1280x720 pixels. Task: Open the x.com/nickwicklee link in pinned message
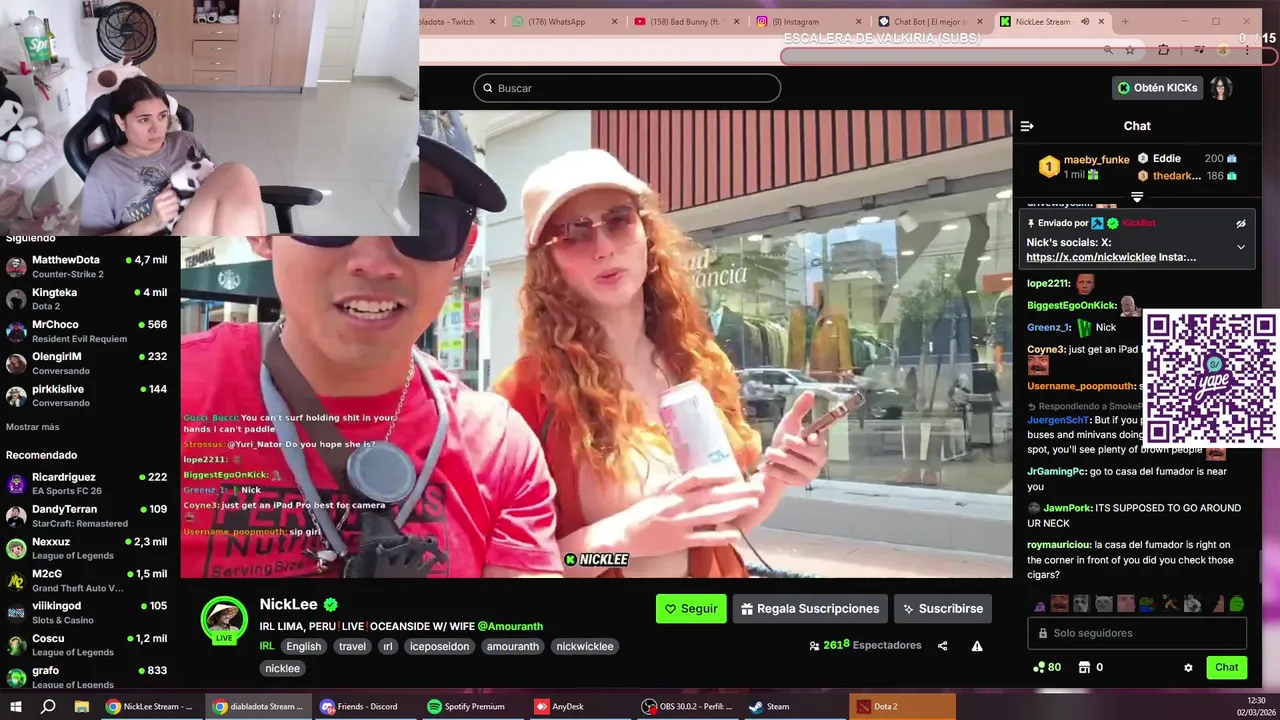tap(1090, 257)
